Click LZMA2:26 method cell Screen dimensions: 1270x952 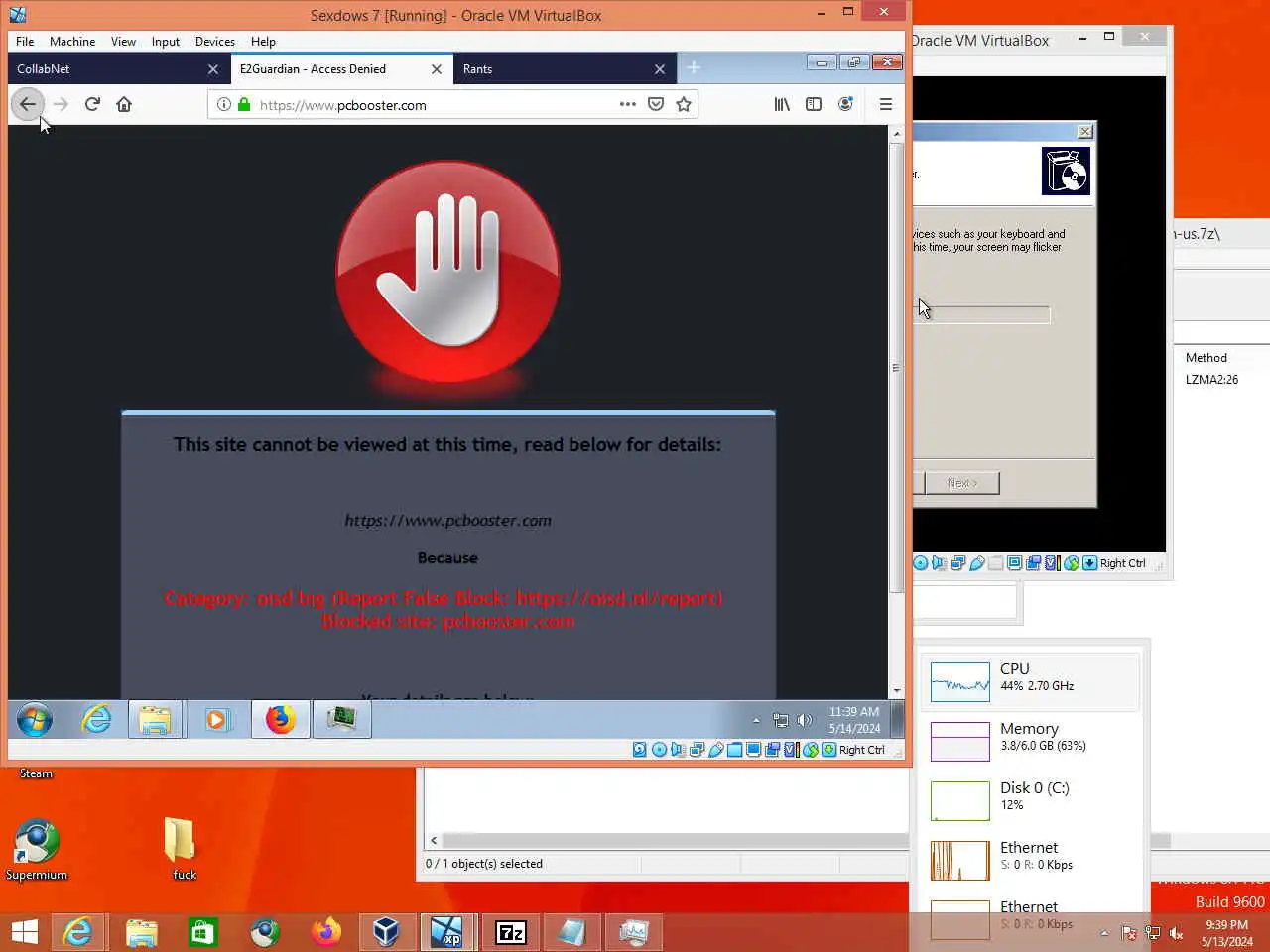(1211, 380)
